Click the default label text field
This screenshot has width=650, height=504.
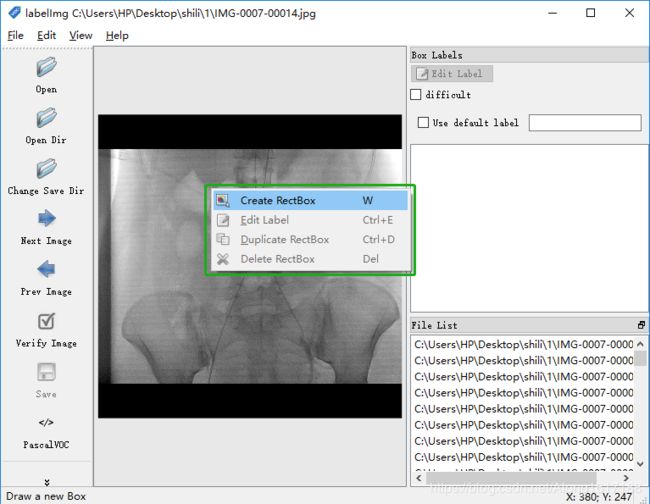(585, 123)
